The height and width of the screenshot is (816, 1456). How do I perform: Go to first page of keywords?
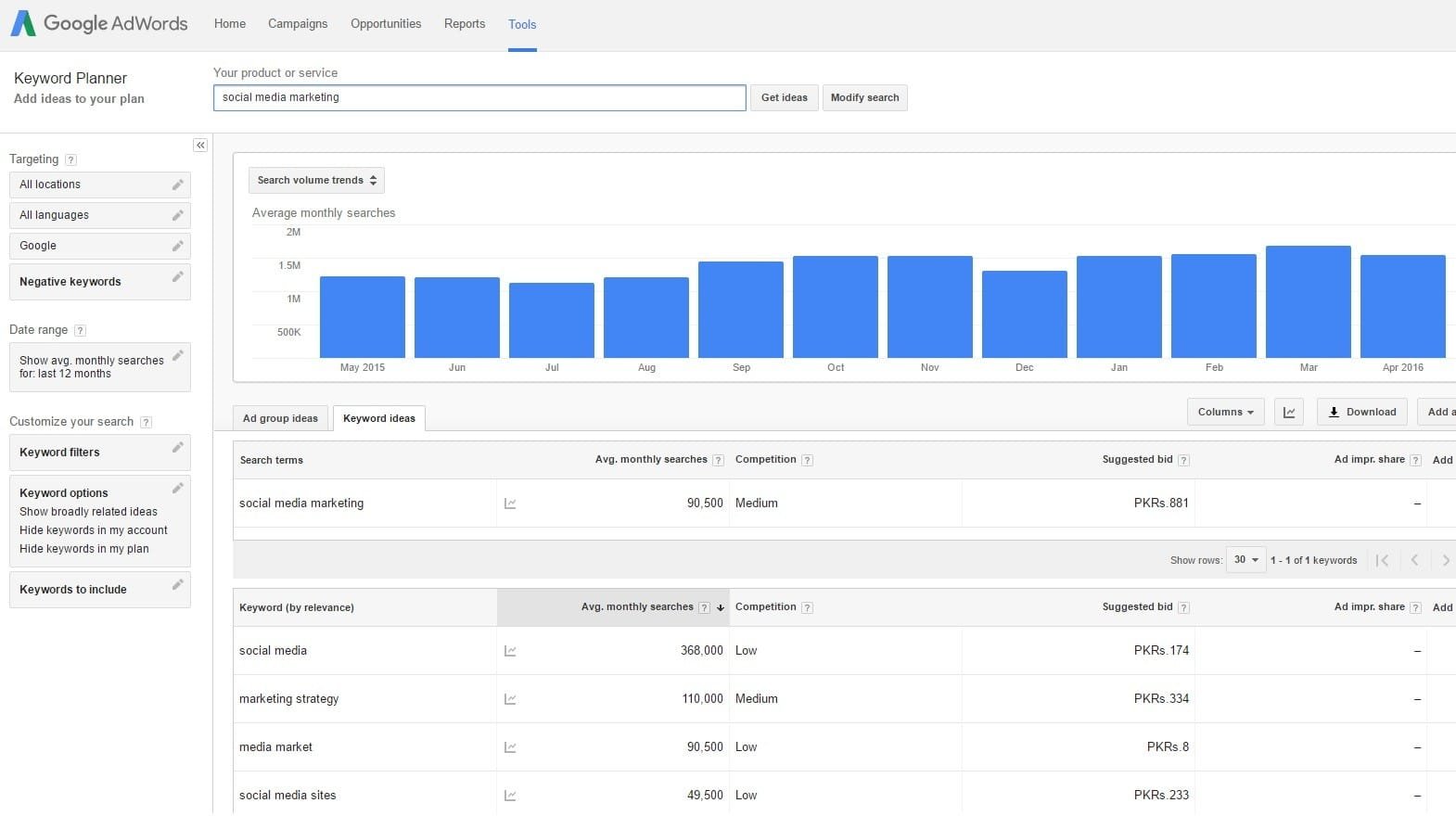1382,560
